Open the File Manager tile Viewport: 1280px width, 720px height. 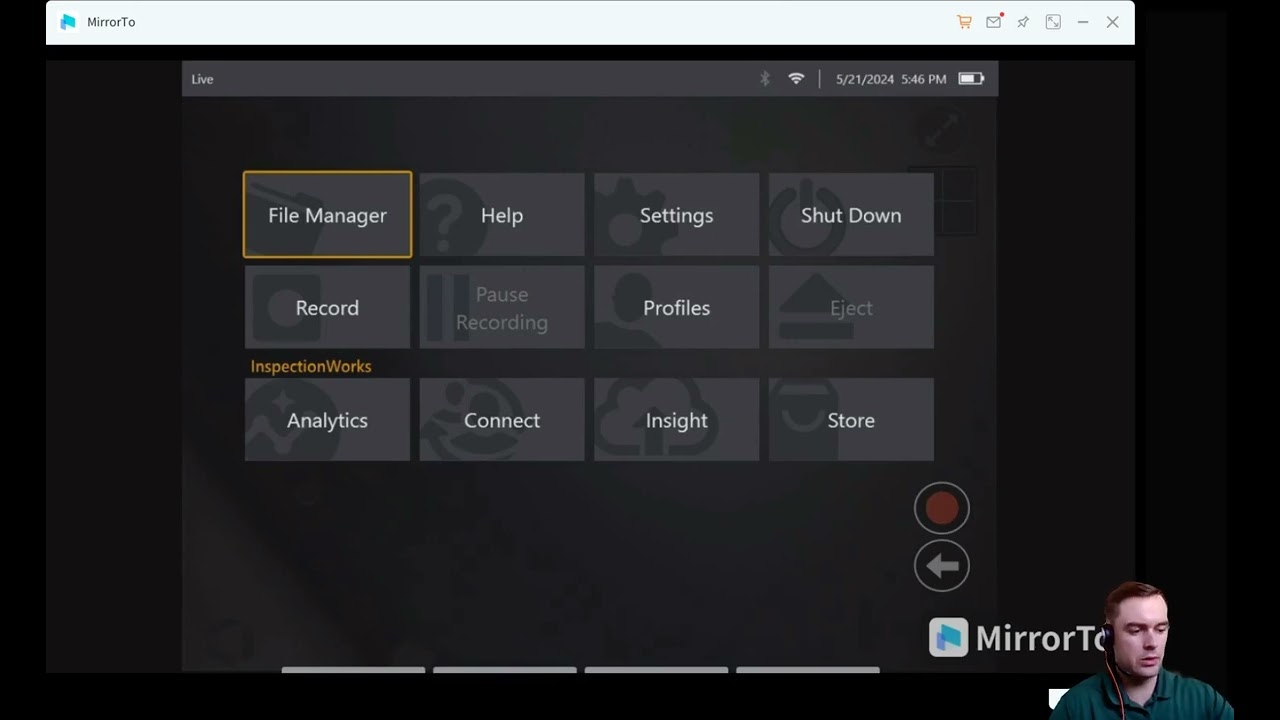[327, 215]
